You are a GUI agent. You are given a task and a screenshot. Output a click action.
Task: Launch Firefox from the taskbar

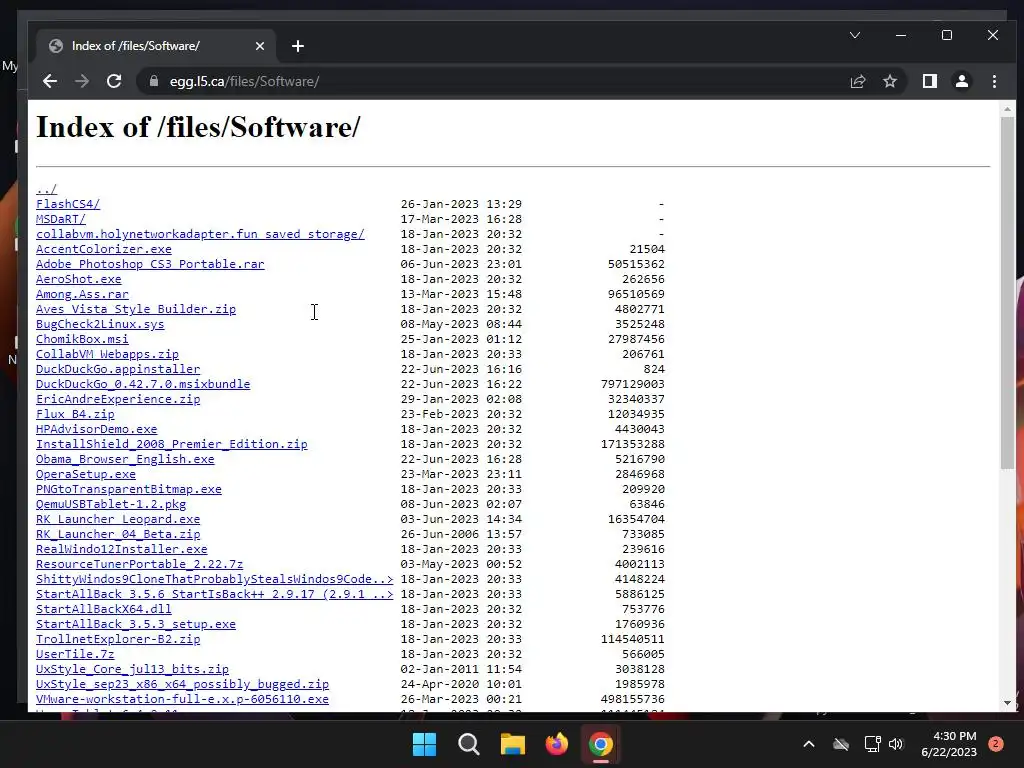tap(556, 744)
